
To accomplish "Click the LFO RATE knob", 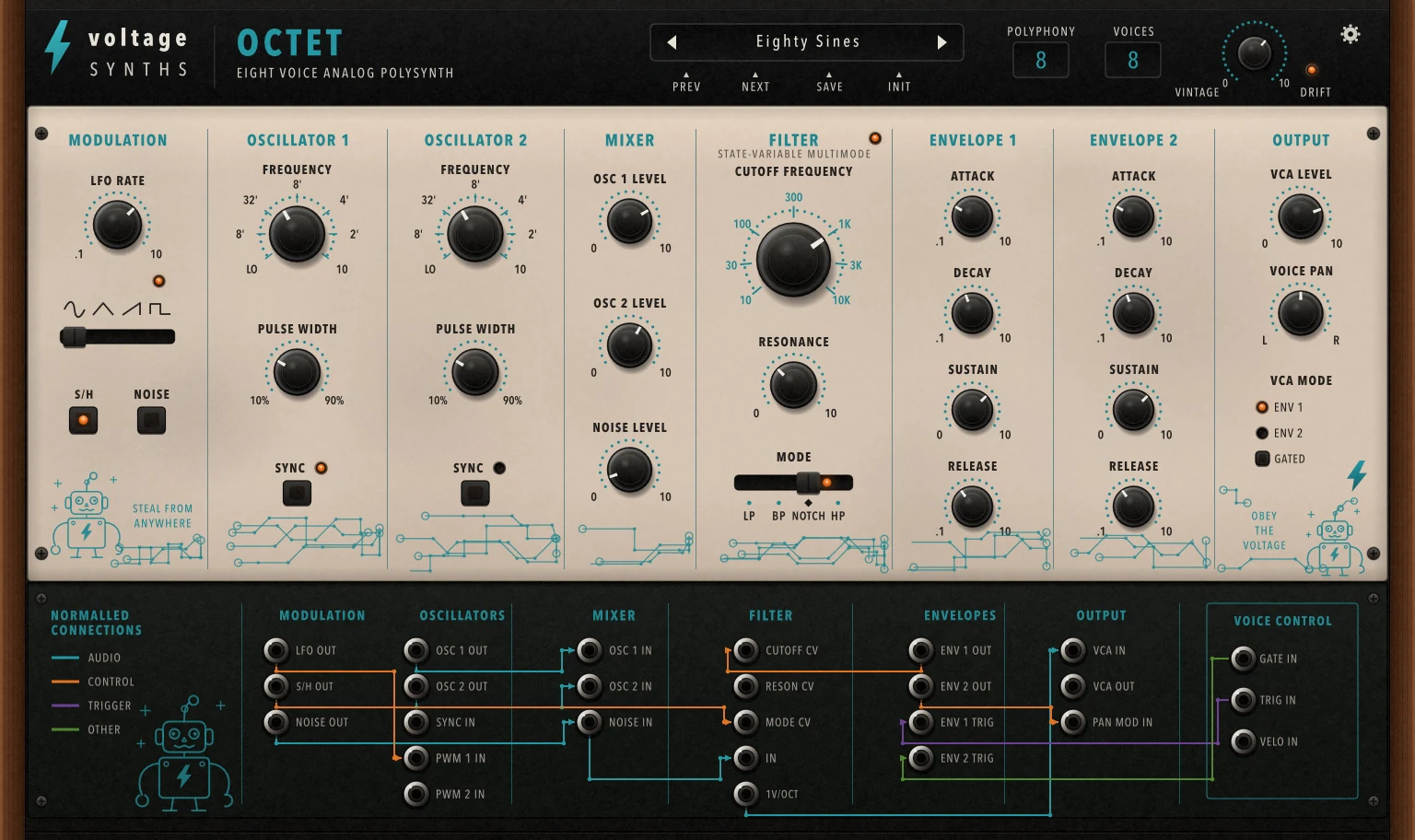I will 118,225.
